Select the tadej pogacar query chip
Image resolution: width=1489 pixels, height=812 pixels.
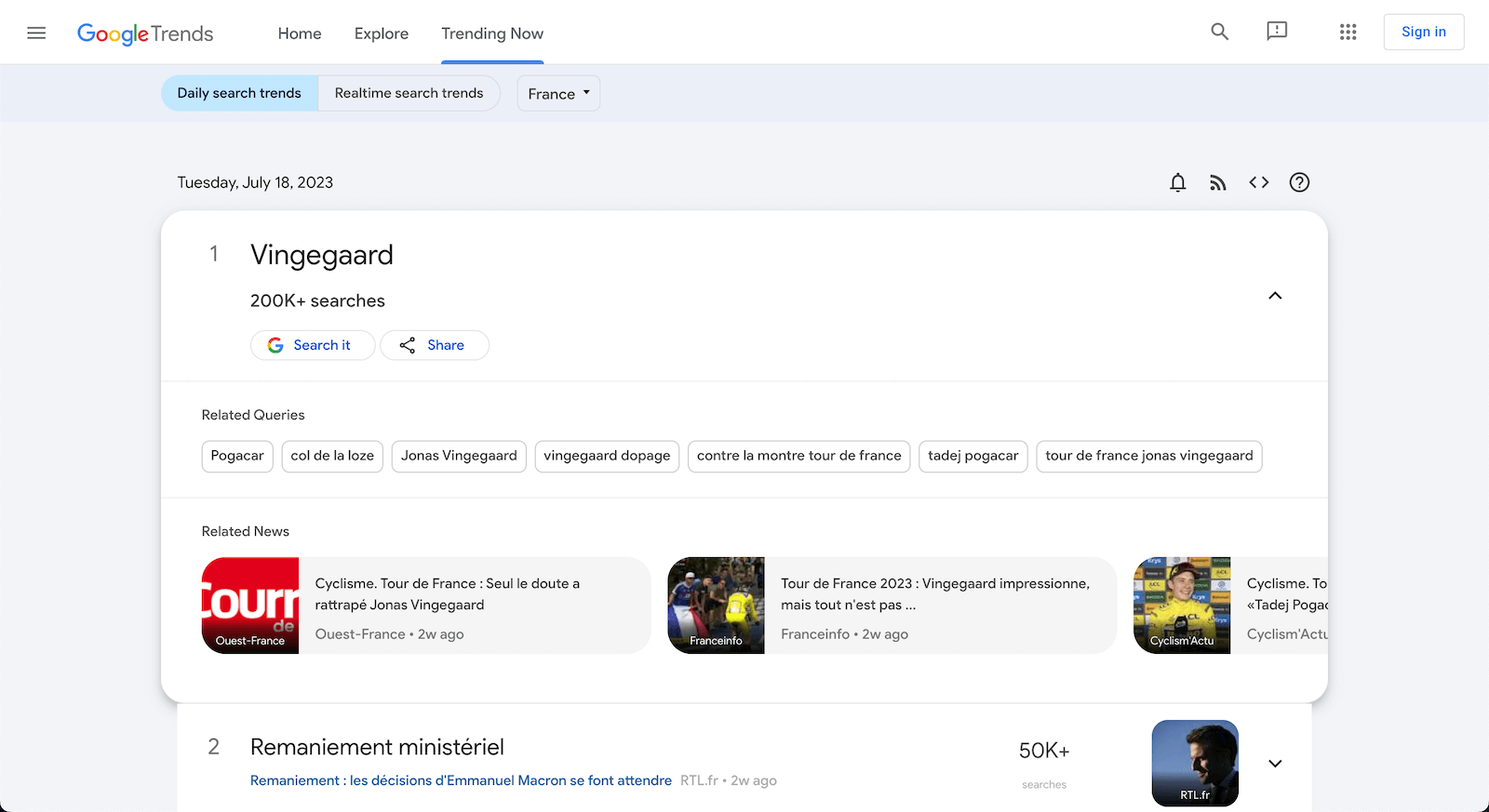pyautogui.click(x=973, y=456)
